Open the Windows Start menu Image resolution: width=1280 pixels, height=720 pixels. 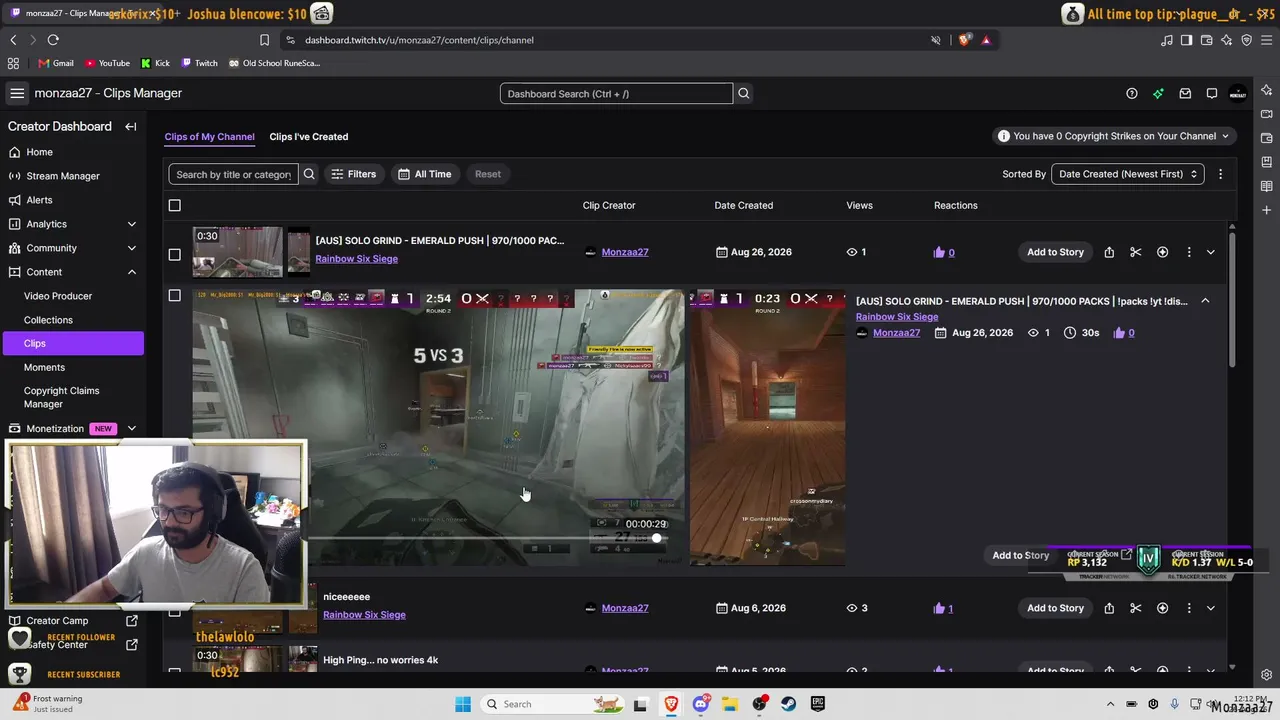coord(463,704)
